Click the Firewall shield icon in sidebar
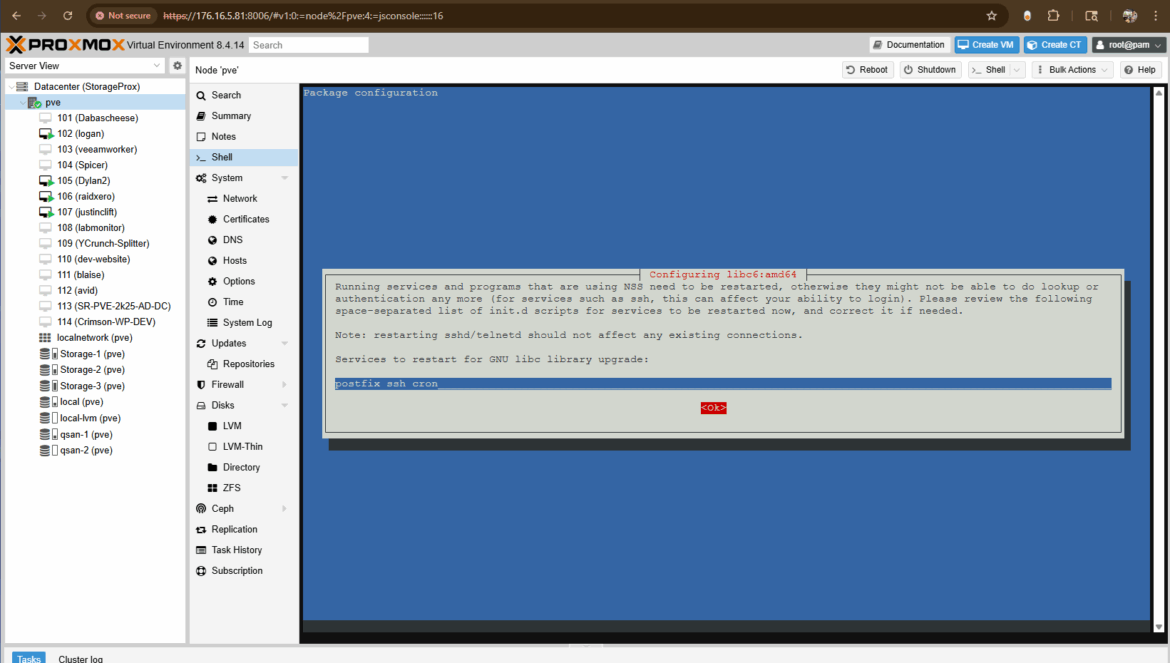1170x663 pixels. point(201,385)
